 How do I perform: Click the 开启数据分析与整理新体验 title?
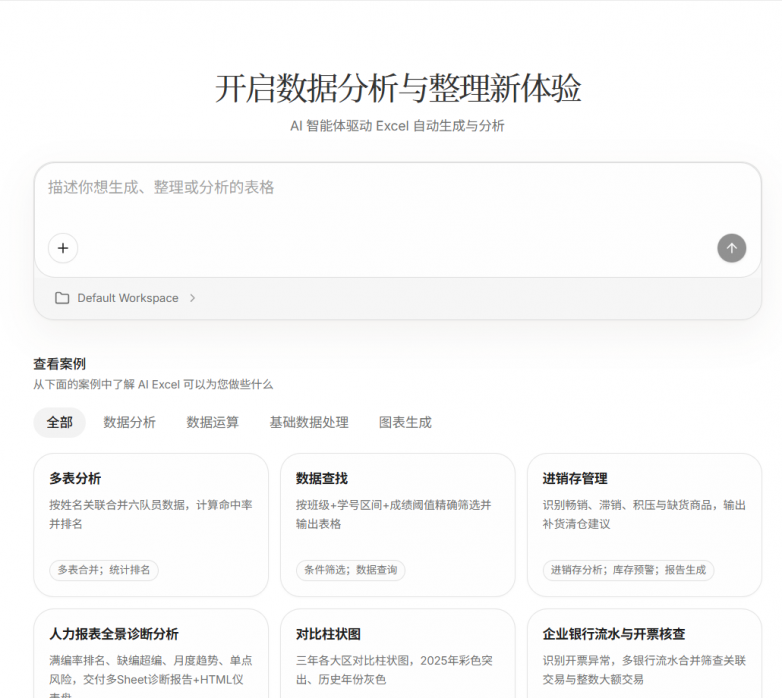(397, 89)
